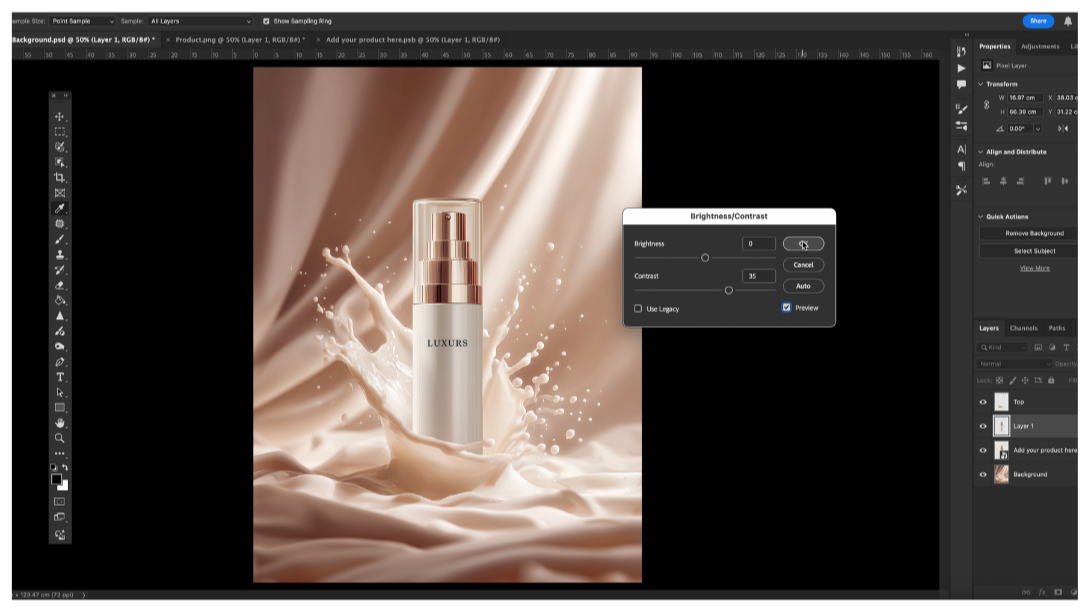Select the Clone Stamp tool
The width and height of the screenshot is (1090, 613).
click(x=60, y=254)
